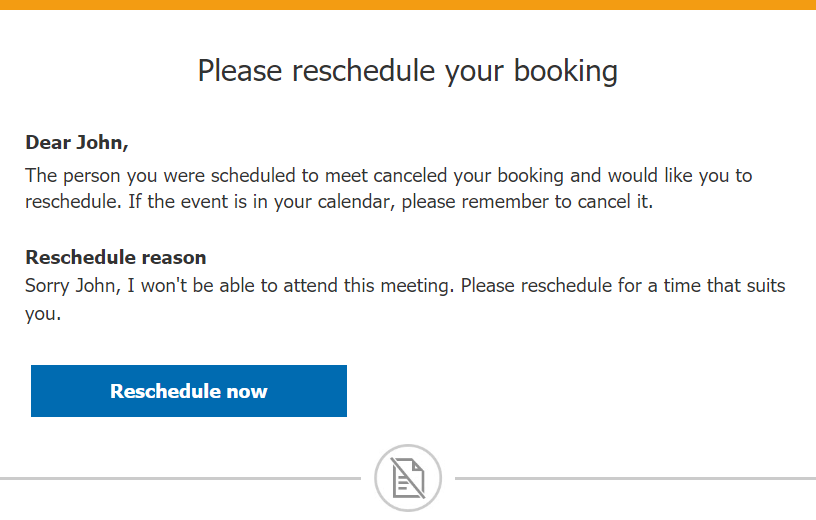The width and height of the screenshot is (816, 520).
Task: Click the Reschedule now button
Action: coord(189,391)
